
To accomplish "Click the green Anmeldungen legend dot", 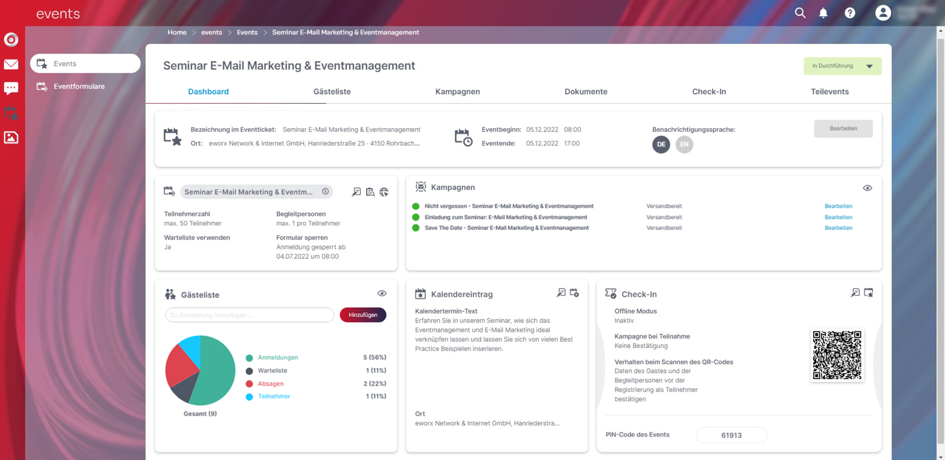I will 249,358.
